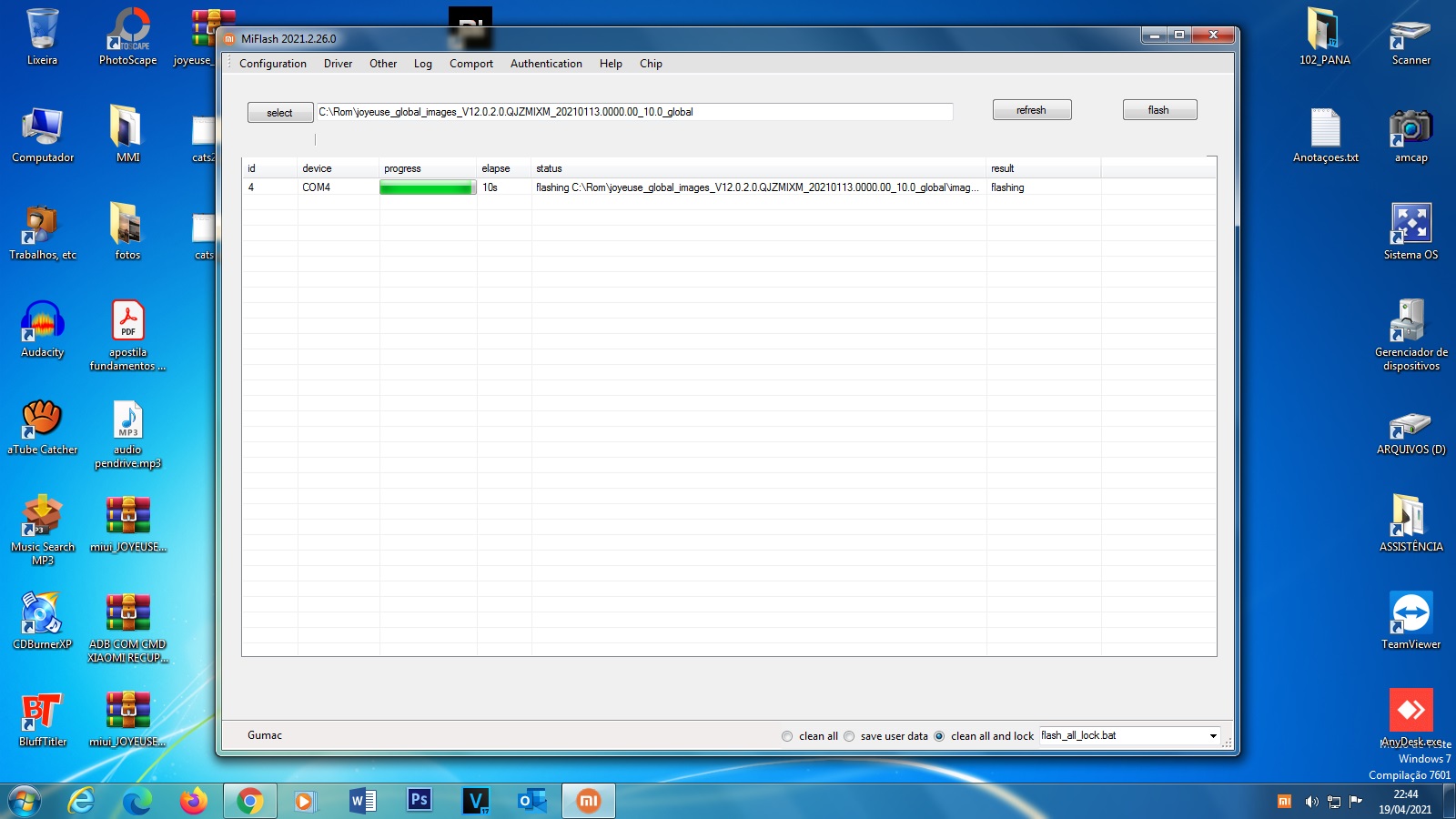Open Microsoft Edge from taskbar

[137, 801]
